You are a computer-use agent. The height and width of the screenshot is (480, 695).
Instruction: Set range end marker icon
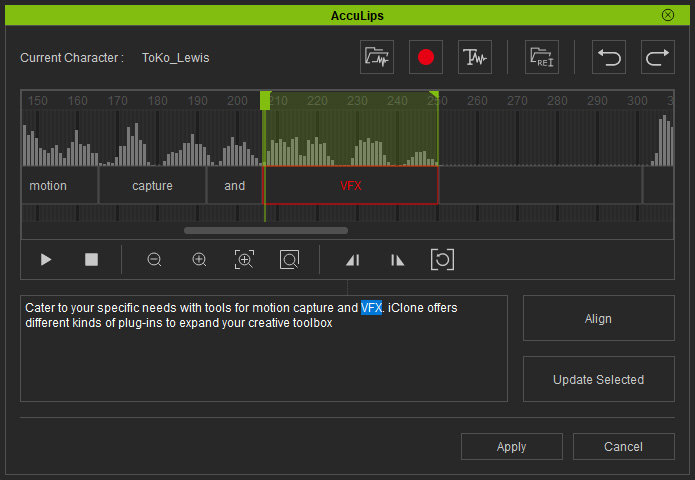[x=397, y=260]
